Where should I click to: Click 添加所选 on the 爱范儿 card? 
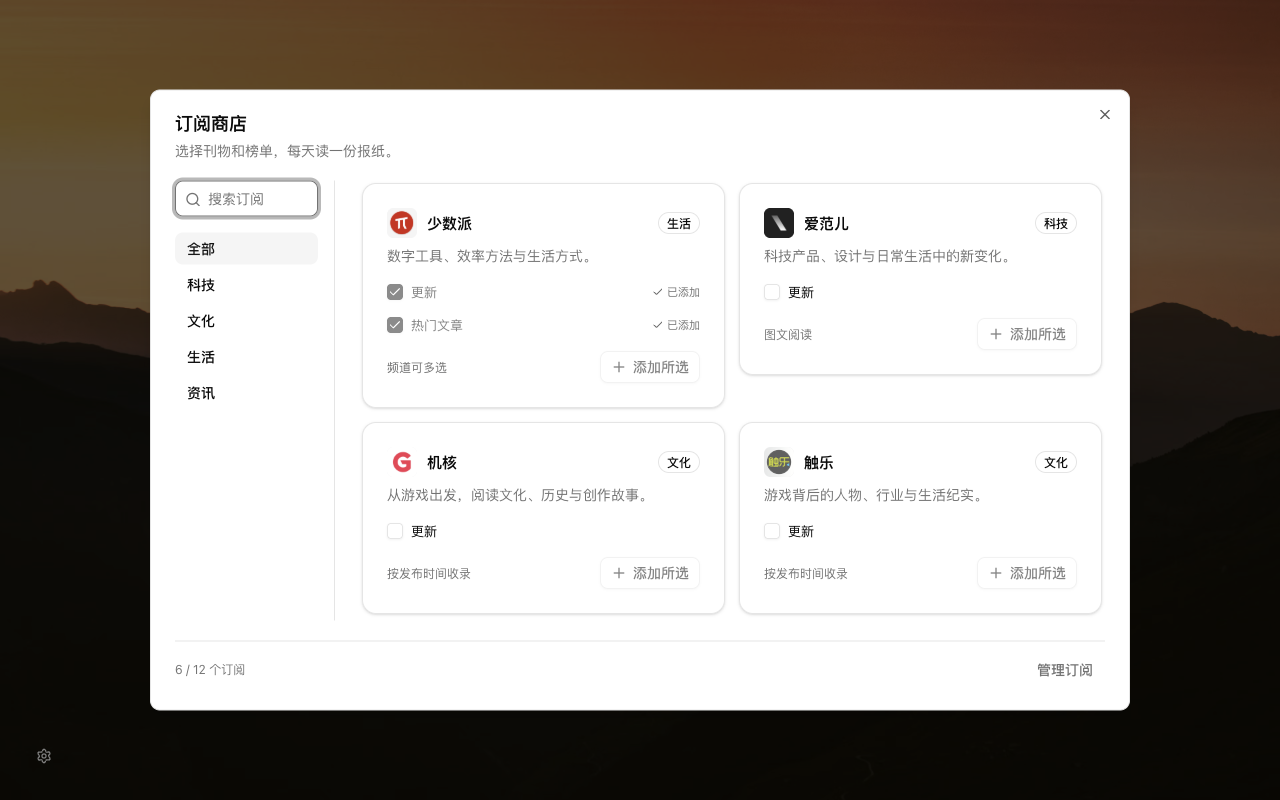click(x=1027, y=334)
